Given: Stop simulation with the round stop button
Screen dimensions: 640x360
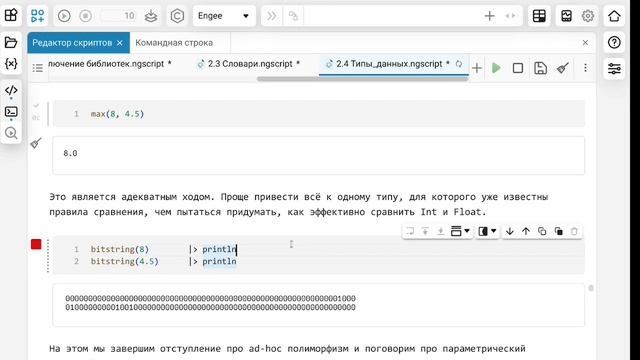Looking at the screenshot, I should click(85, 16).
